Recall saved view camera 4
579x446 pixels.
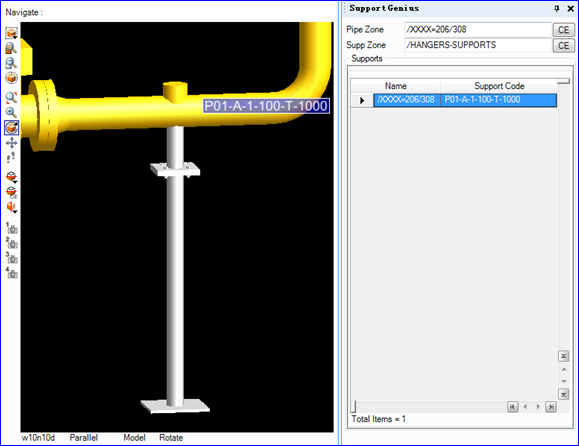(11, 273)
